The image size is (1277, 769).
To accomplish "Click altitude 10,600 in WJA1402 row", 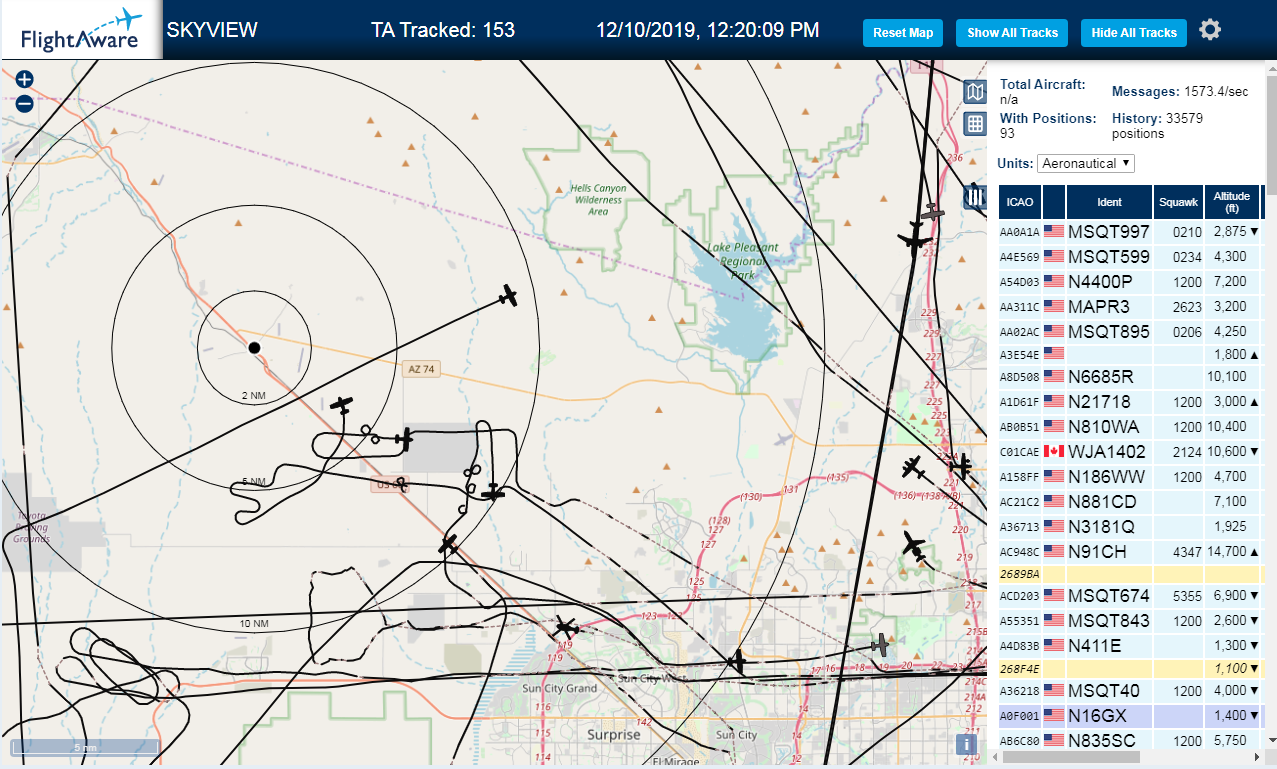I will click(x=1227, y=452).
